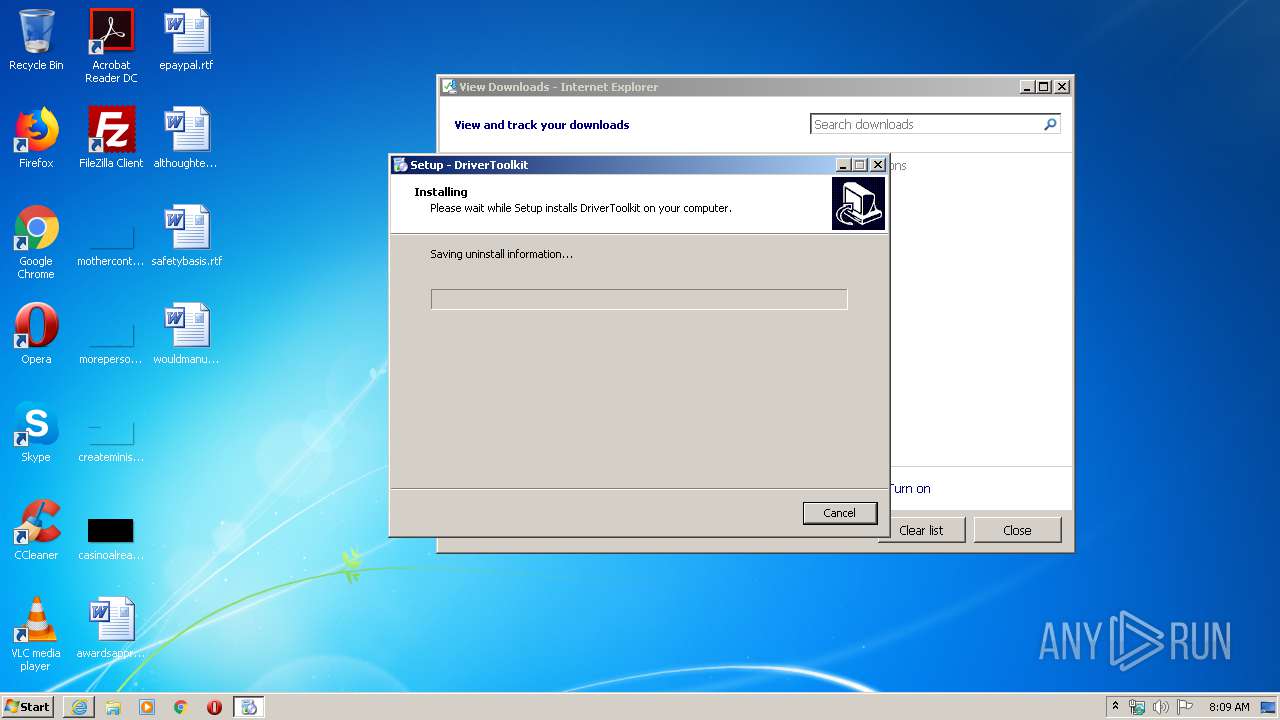Open Windows Media Player taskbar icon
This screenshot has height=720, width=1280.
point(147,707)
